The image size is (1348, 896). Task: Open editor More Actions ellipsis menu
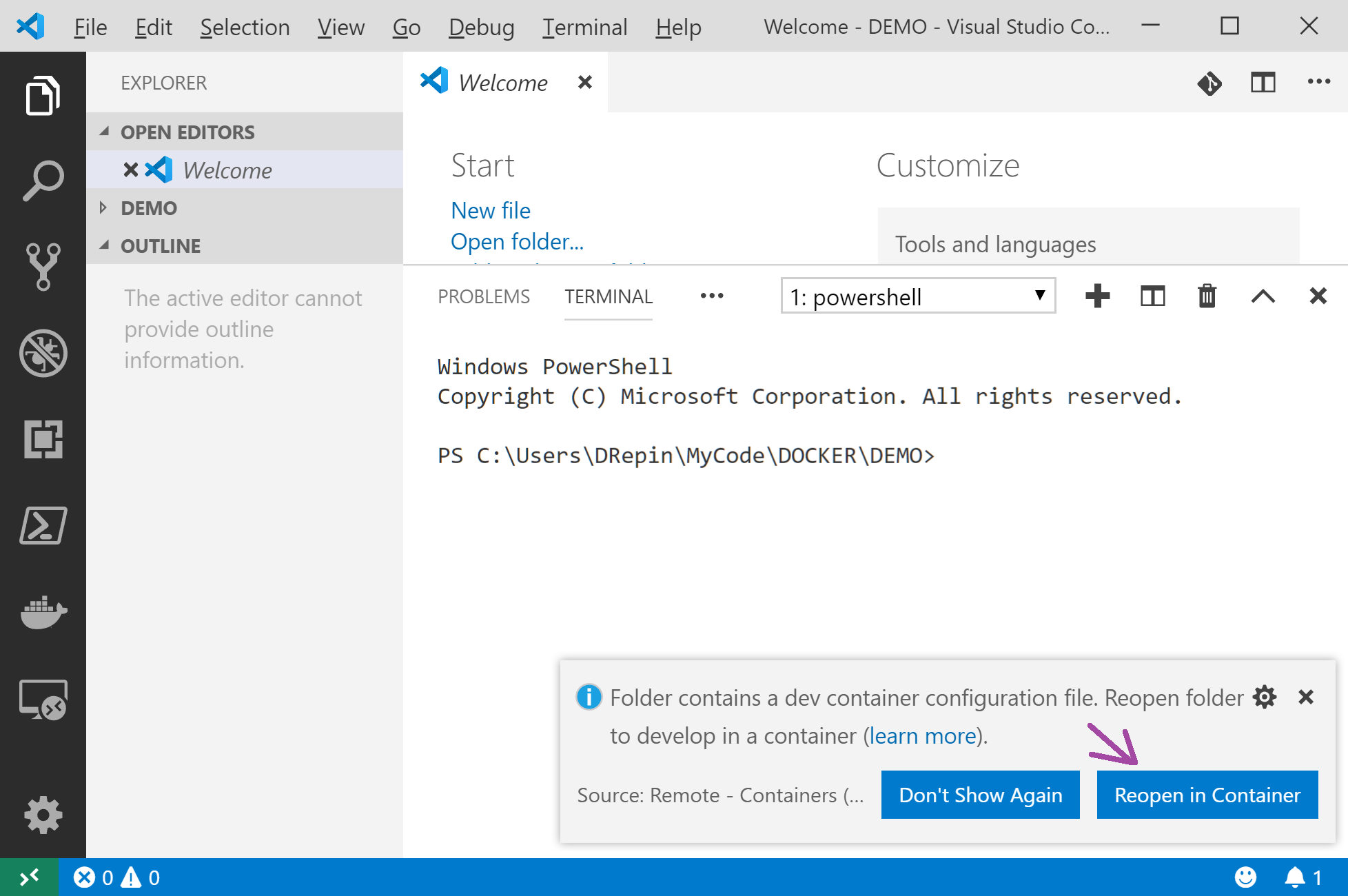pos(1319,82)
